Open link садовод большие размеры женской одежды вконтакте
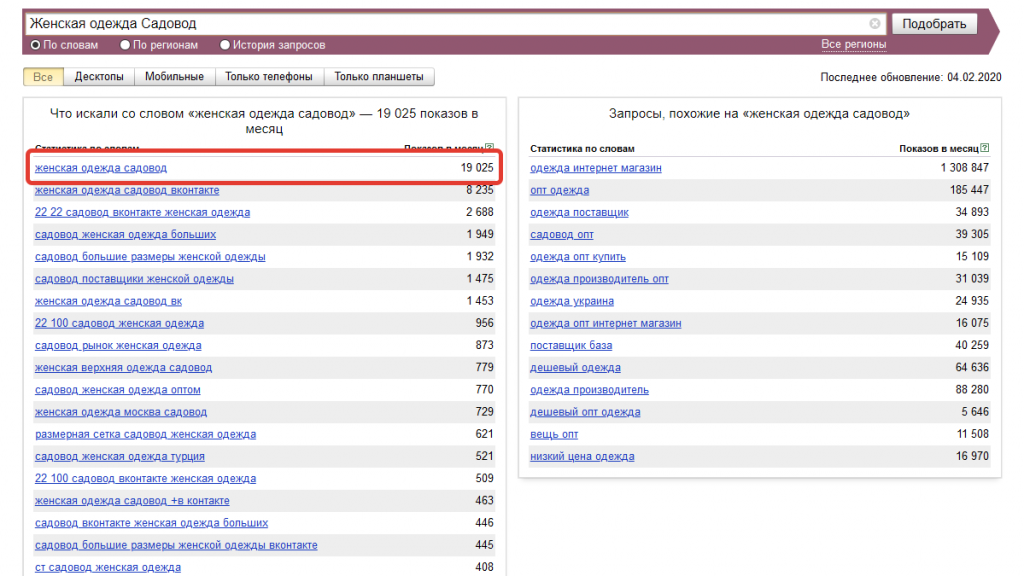The width and height of the screenshot is (1024, 576). (x=176, y=545)
